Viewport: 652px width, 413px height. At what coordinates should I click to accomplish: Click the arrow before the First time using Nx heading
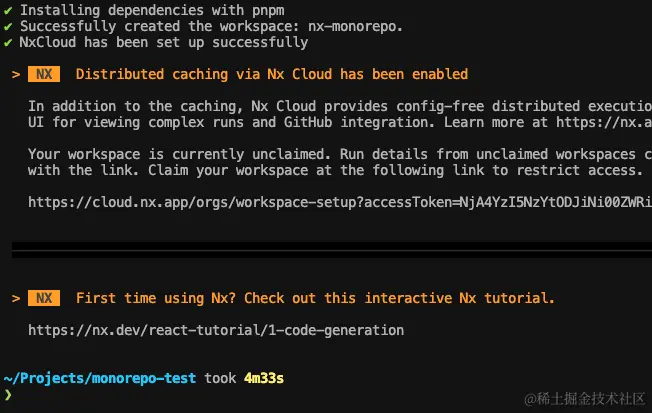(x=16, y=298)
